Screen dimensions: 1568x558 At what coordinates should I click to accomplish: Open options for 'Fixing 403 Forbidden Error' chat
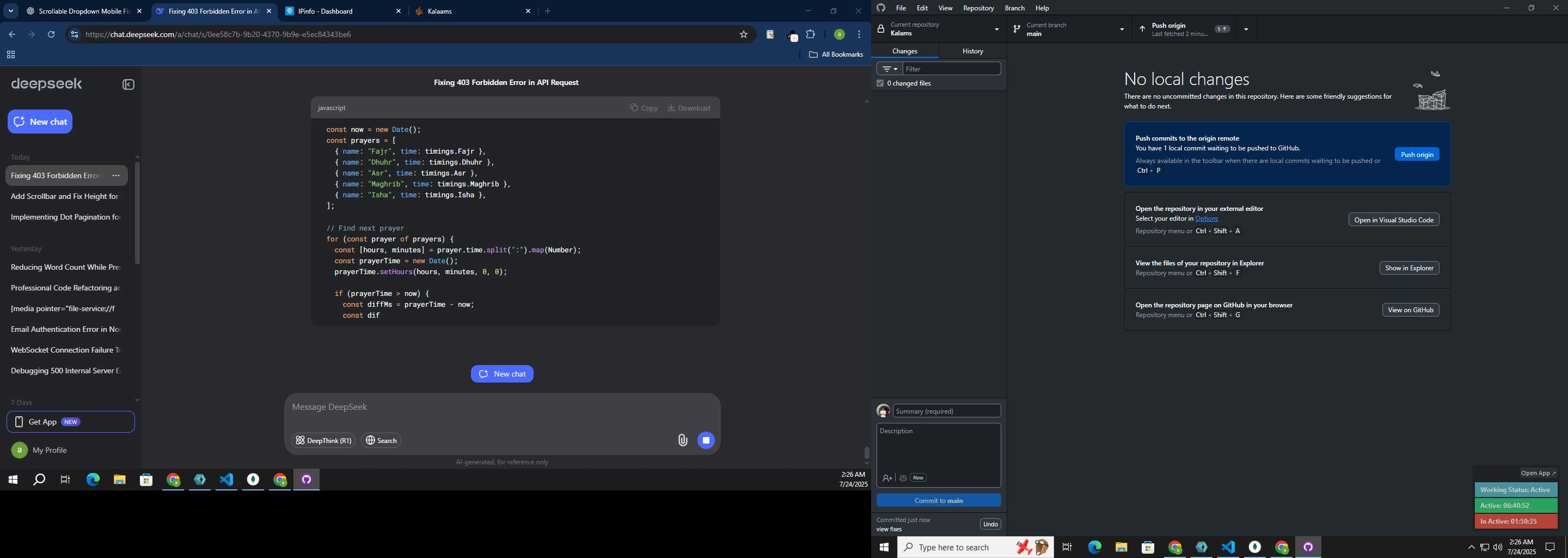115,175
